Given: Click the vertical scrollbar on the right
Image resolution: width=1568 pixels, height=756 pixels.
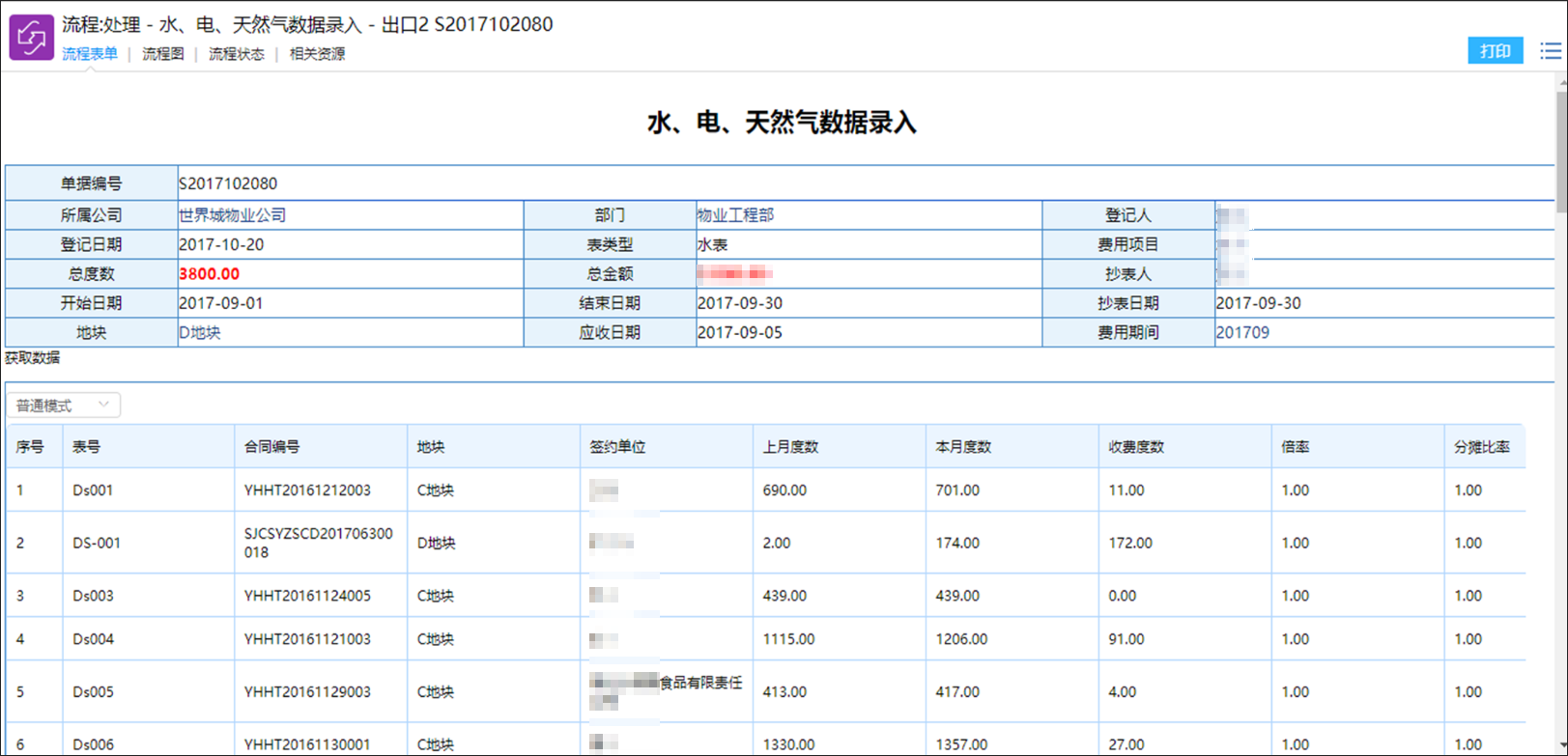Looking at the screenshot, I should coord(1561,145).
